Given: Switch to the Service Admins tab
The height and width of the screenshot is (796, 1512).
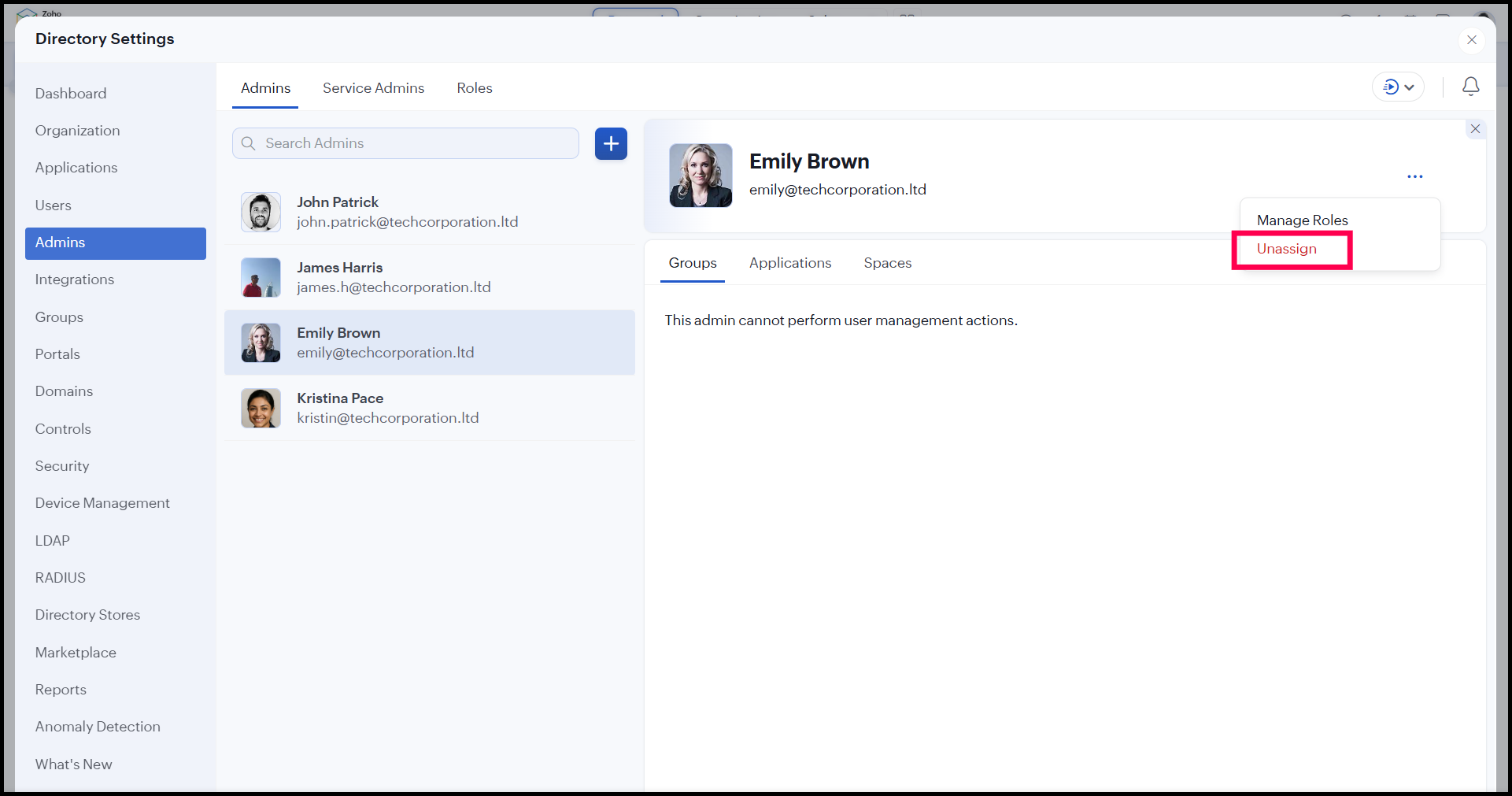Looking at the screenshot, I should 373,88.
